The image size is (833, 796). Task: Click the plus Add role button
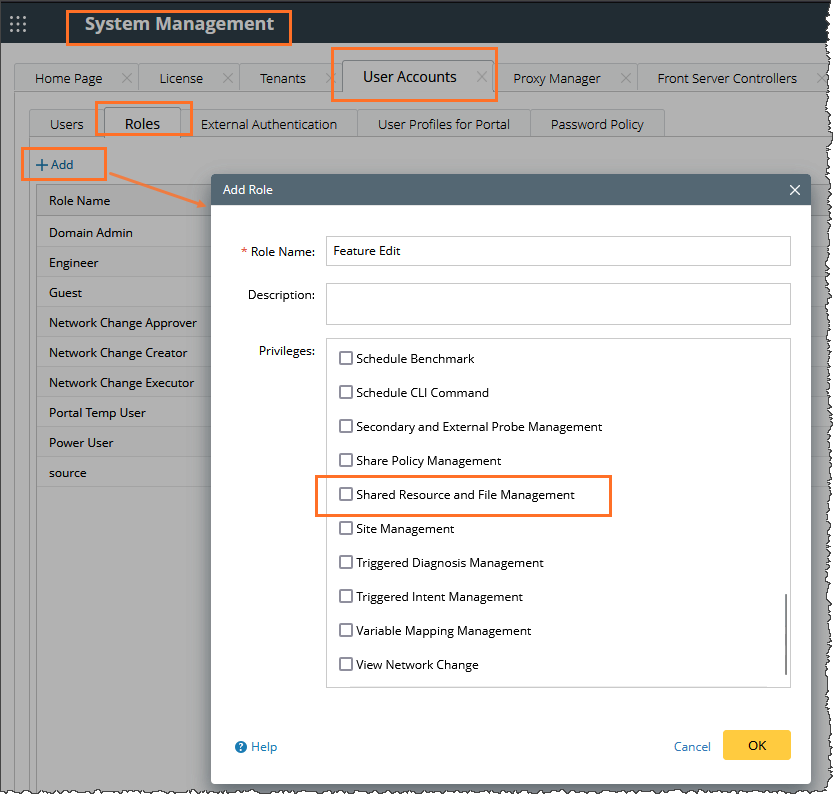(x=55, y=164)
